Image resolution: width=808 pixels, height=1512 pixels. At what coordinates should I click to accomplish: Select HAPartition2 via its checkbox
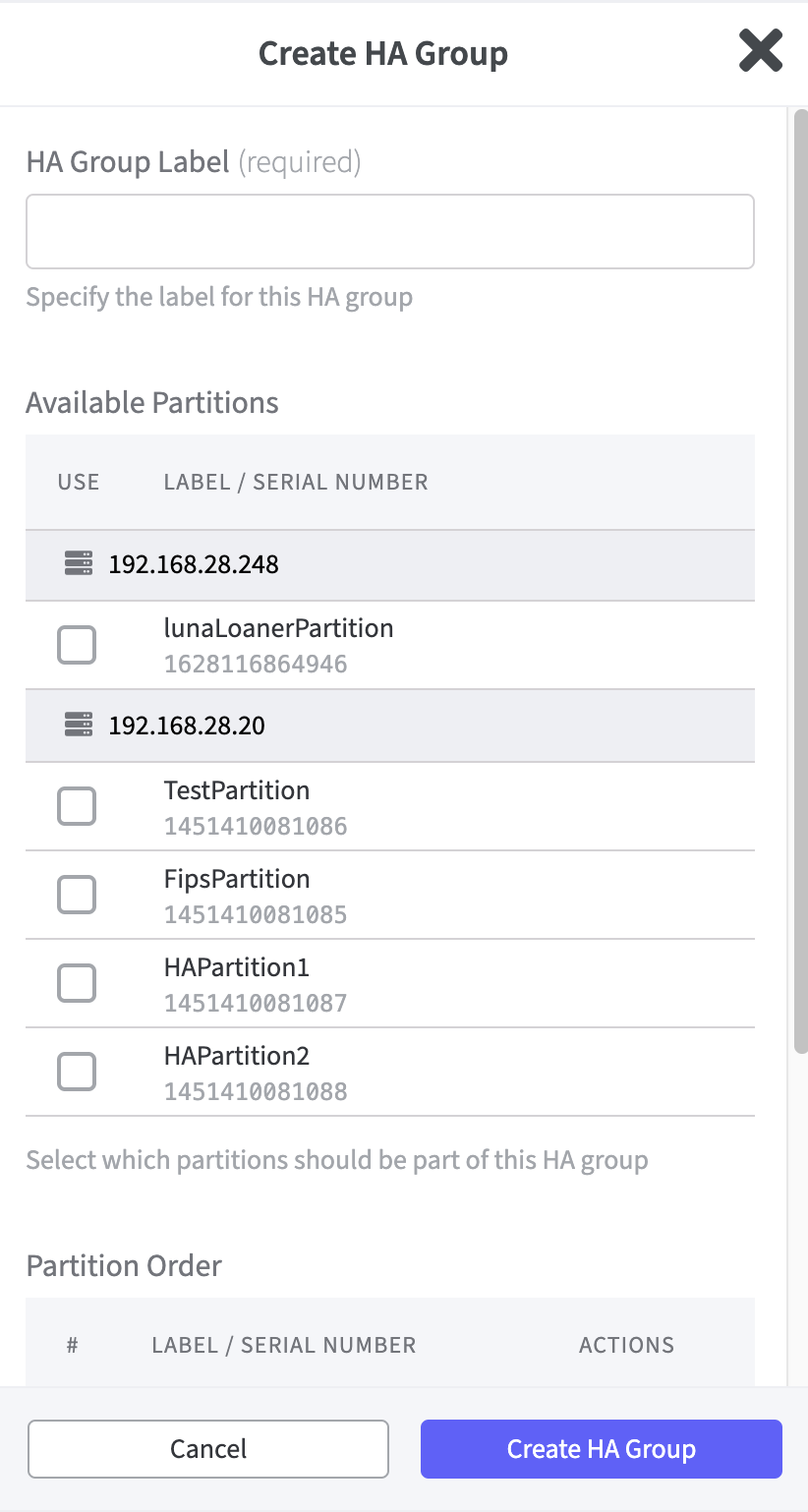tap(77, 1071)
